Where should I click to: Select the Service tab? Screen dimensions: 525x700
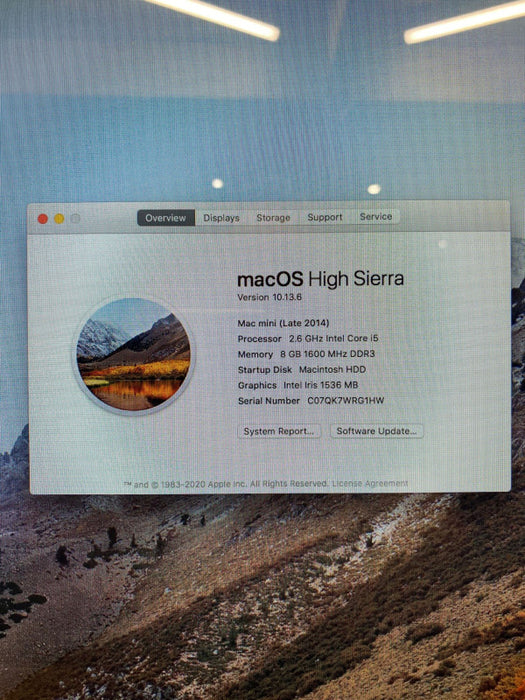[x=376, y=217]
